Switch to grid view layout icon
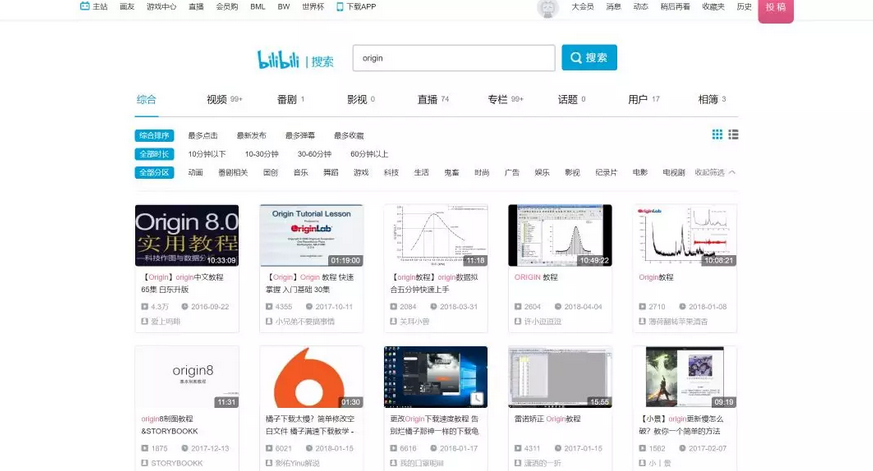The height and width of the screenshot is (471, 873). tap(717, 135)
